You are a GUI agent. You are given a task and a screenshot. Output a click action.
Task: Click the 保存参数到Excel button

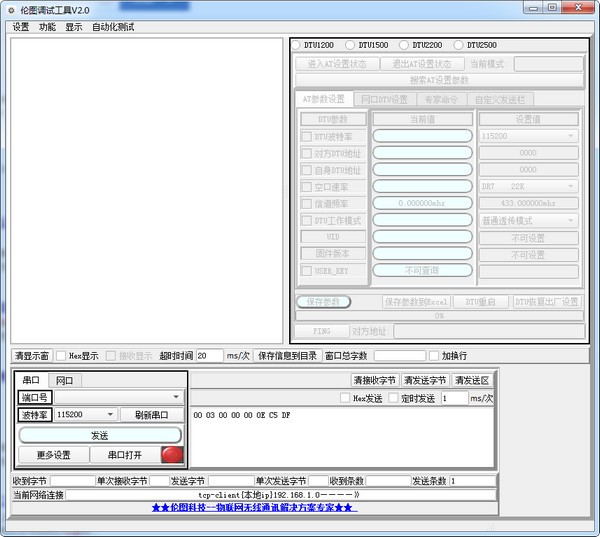(416, 302)
